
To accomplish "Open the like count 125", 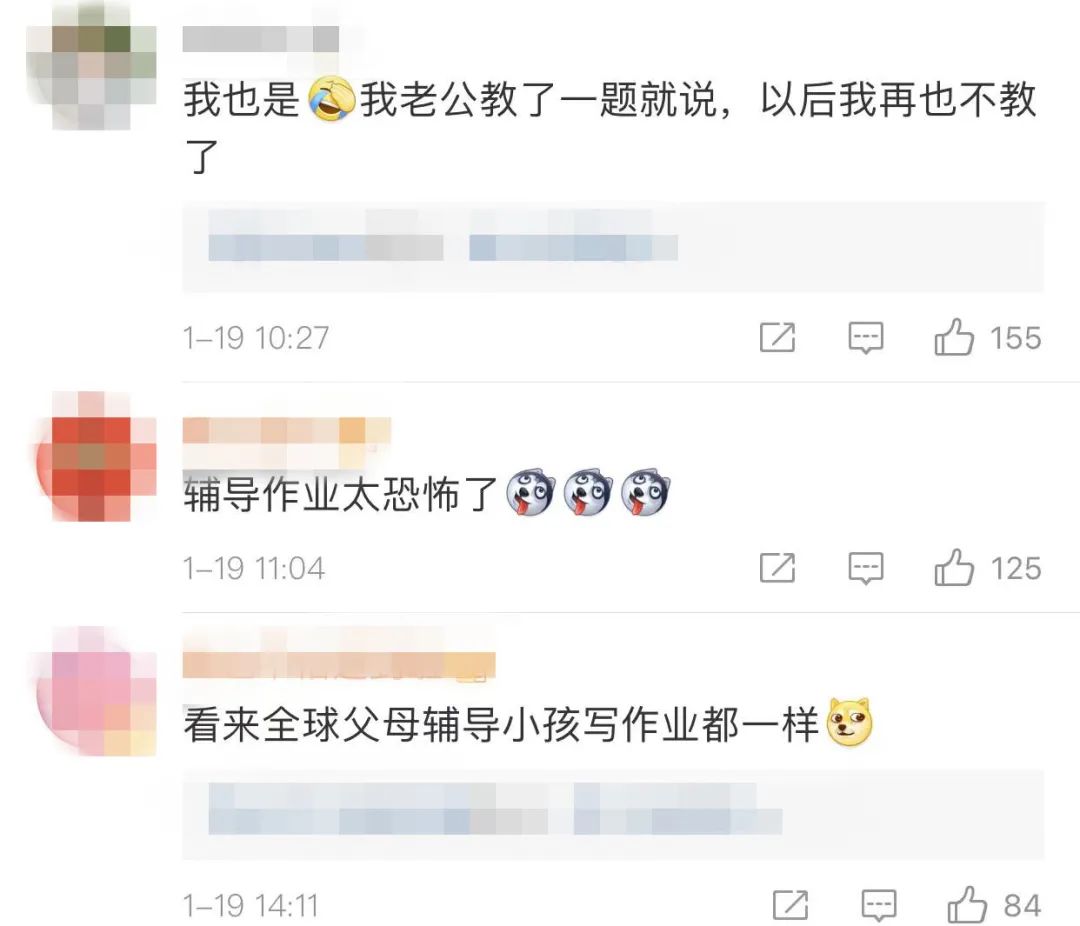I will pos(1016,569).
